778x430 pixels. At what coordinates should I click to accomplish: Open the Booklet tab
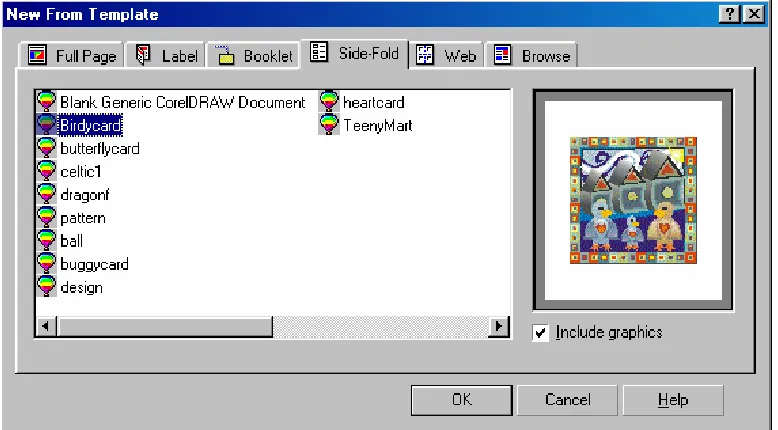pyautogui.click(x=253, y=55)
